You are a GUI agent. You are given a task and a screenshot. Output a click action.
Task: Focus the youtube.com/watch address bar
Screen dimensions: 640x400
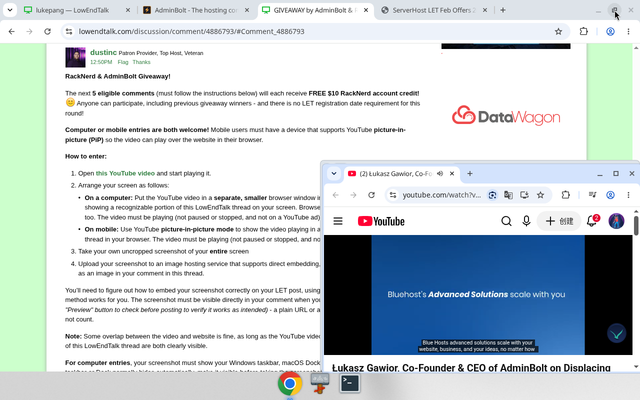coord(442,195)
